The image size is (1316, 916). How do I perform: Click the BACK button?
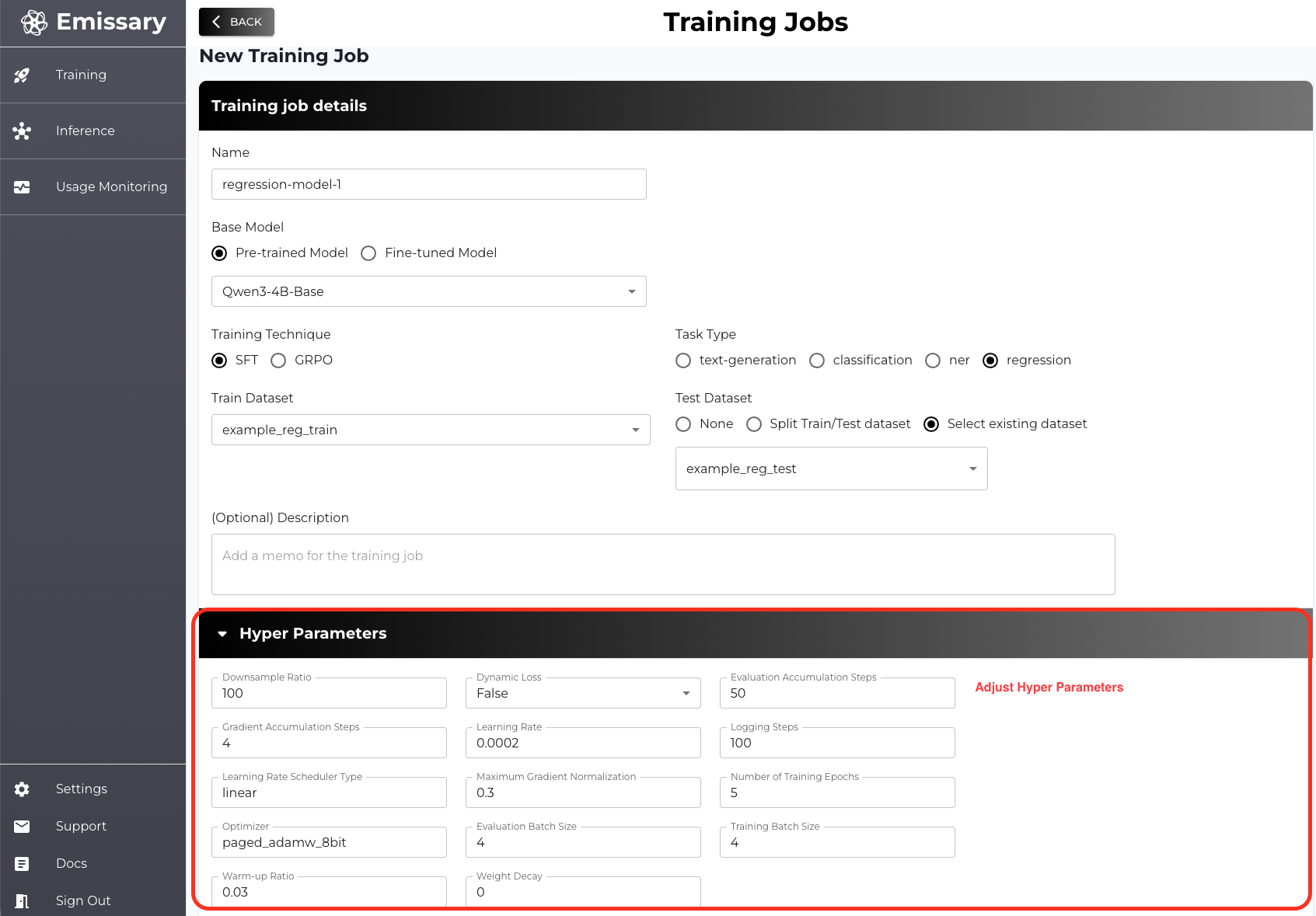pyautogui.click(x=236, y=22)
